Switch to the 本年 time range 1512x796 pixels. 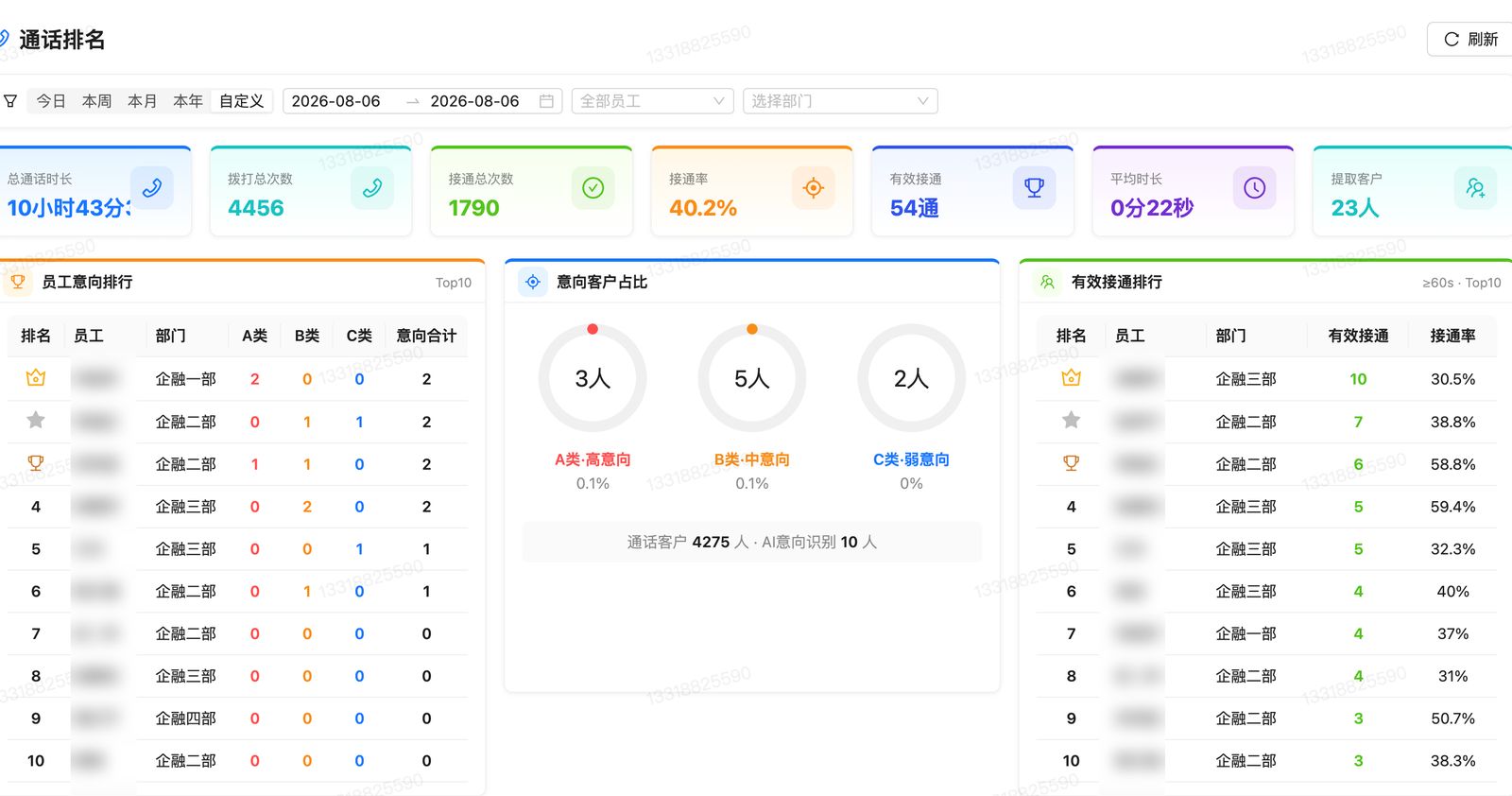point(188,101)
